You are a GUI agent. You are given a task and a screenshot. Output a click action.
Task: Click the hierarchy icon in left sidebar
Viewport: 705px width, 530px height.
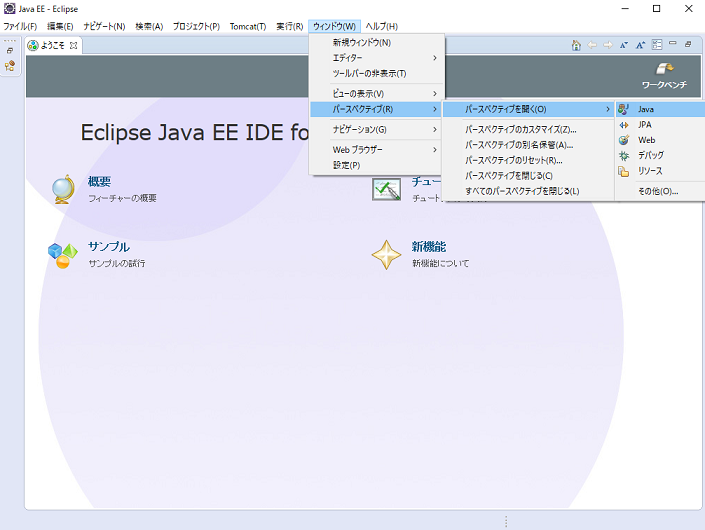[x=10, y=66]
